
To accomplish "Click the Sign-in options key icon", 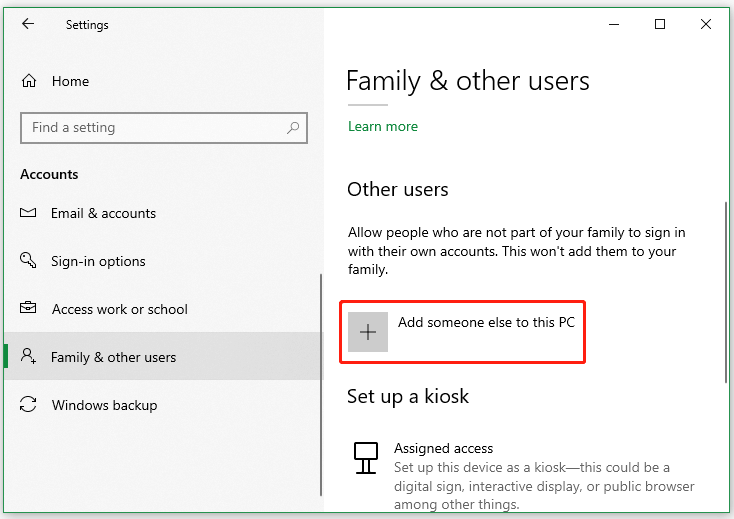I will tap(28, 260).
